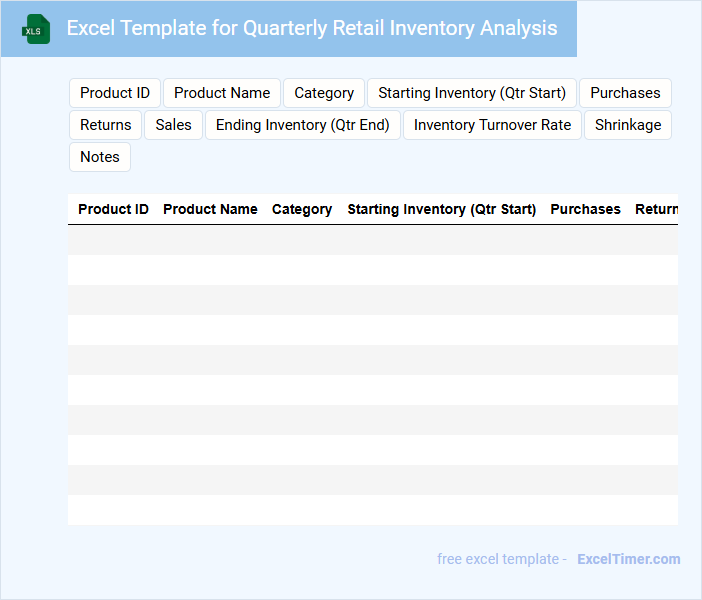Viewport: 702px width, 600px height.
Task: Click the Product Name column header
Action: [210, 209]
